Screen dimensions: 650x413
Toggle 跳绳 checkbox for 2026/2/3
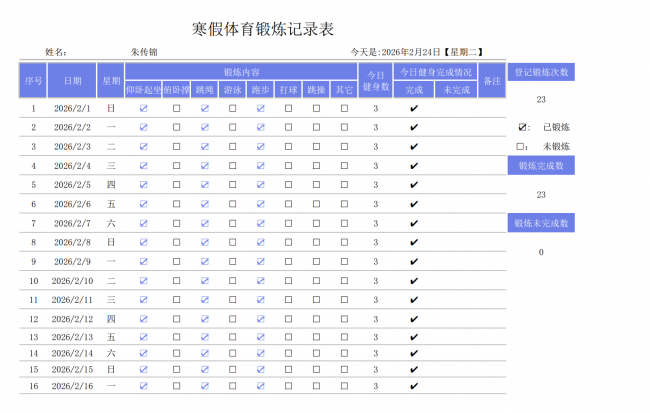click(x=205, y=146)
